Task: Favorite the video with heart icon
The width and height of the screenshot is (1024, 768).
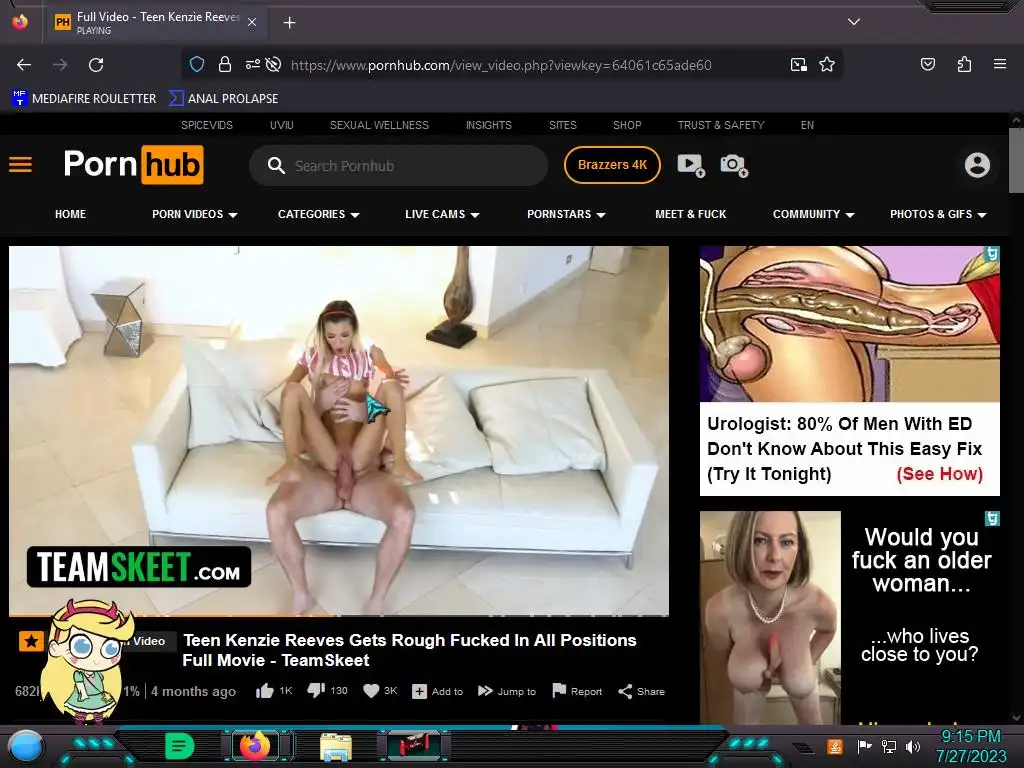Action: (x=371, y=691)
